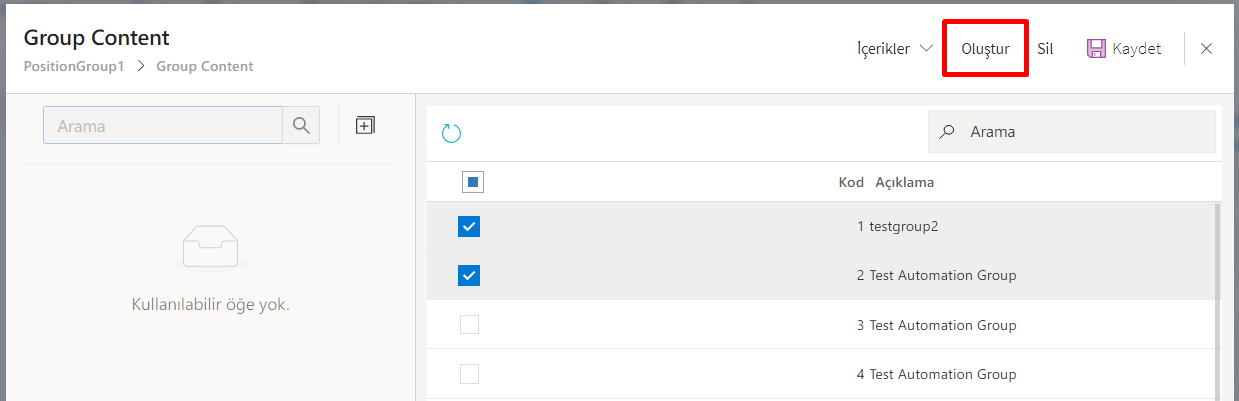1239x401 pixels.
Task: Close the Group Content panel
Action: [1206, 48]
